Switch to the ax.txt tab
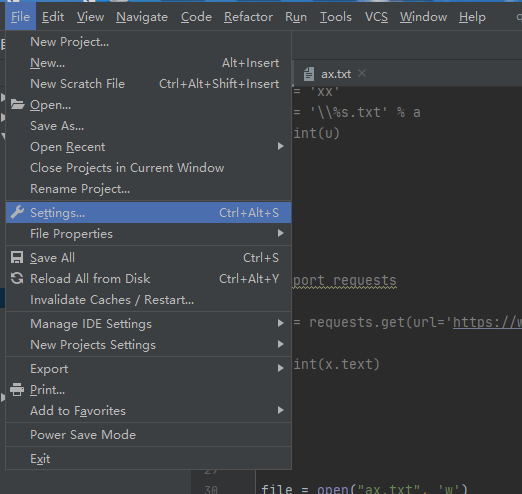522x494 pixels. (336, 74)
